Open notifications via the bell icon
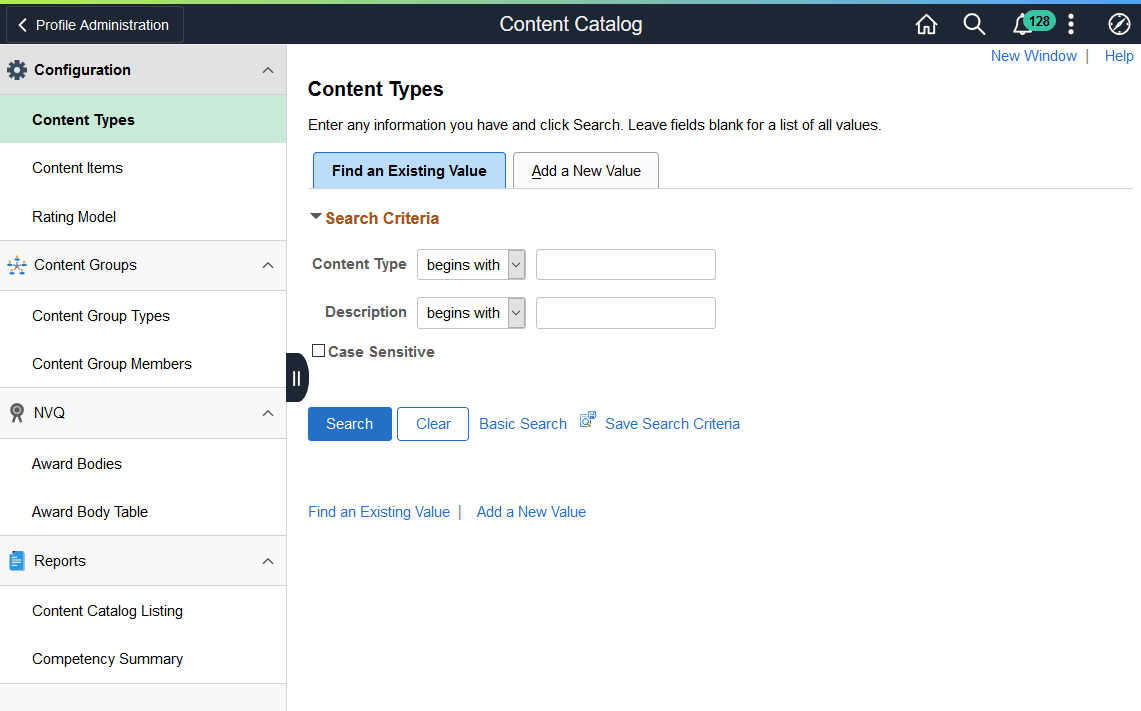The image size is (1141, 711). pos(1022,24)
